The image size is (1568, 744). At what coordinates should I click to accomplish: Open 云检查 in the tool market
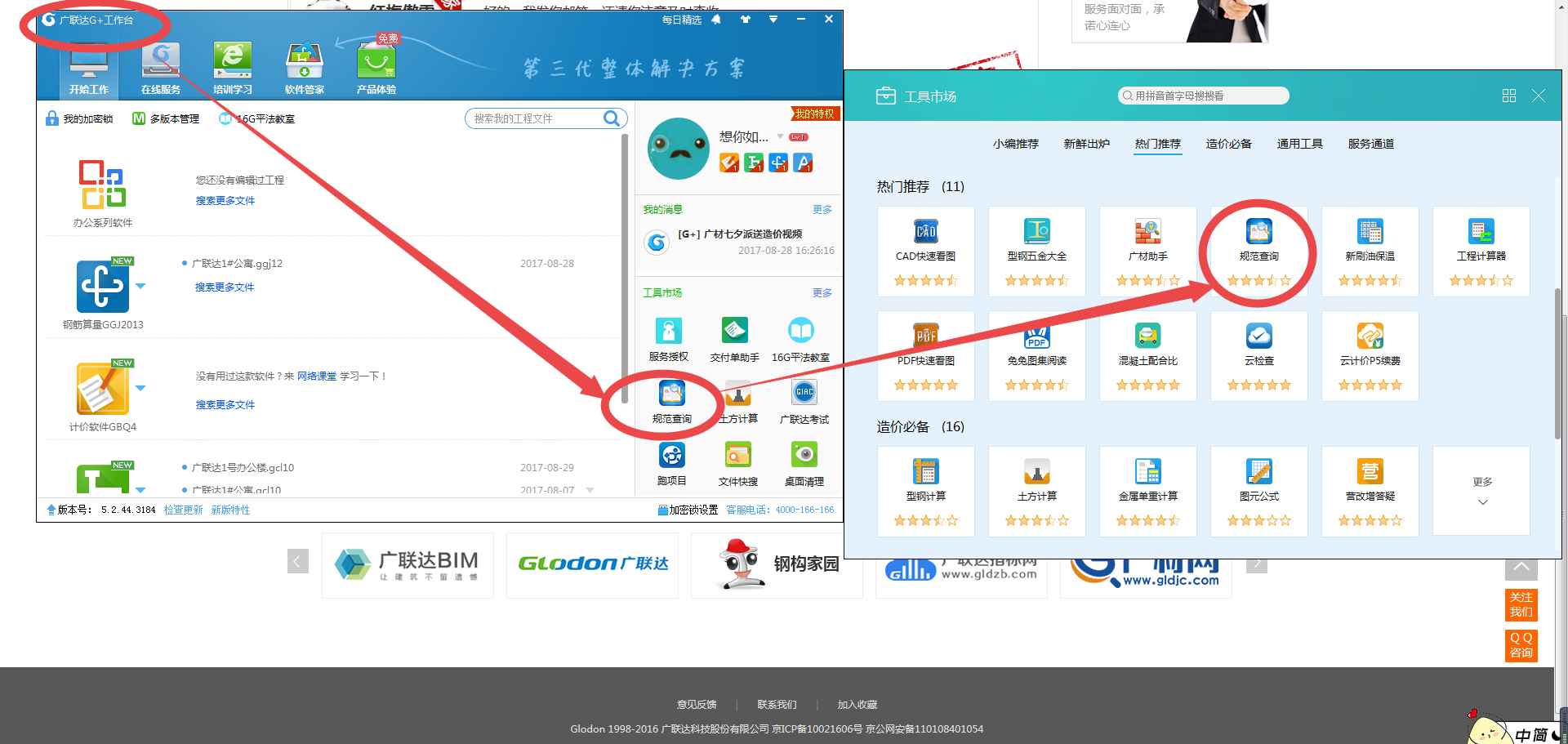point(1259,356)
